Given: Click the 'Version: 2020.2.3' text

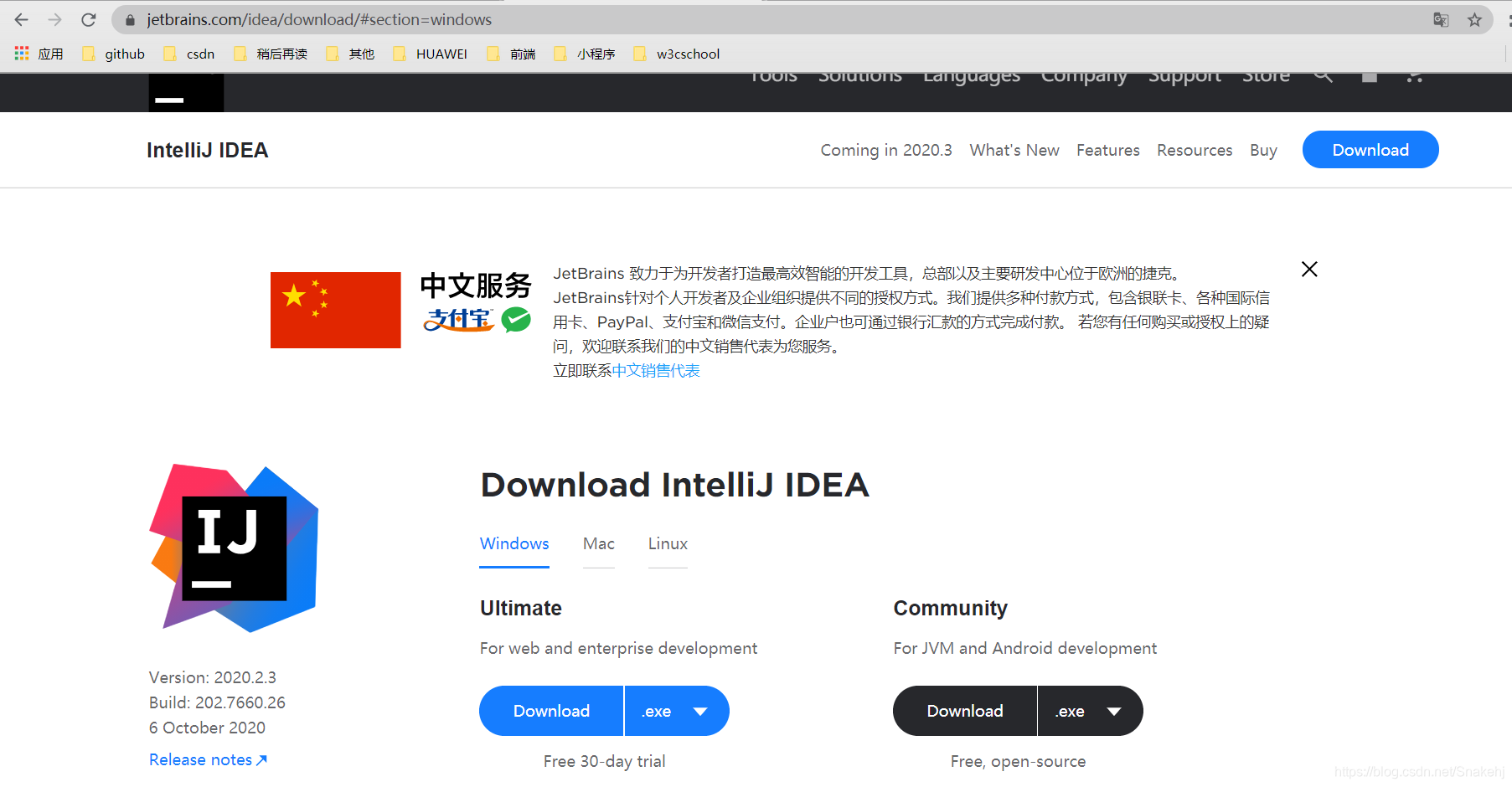Looking at the screenshot, I should point(213,677).
